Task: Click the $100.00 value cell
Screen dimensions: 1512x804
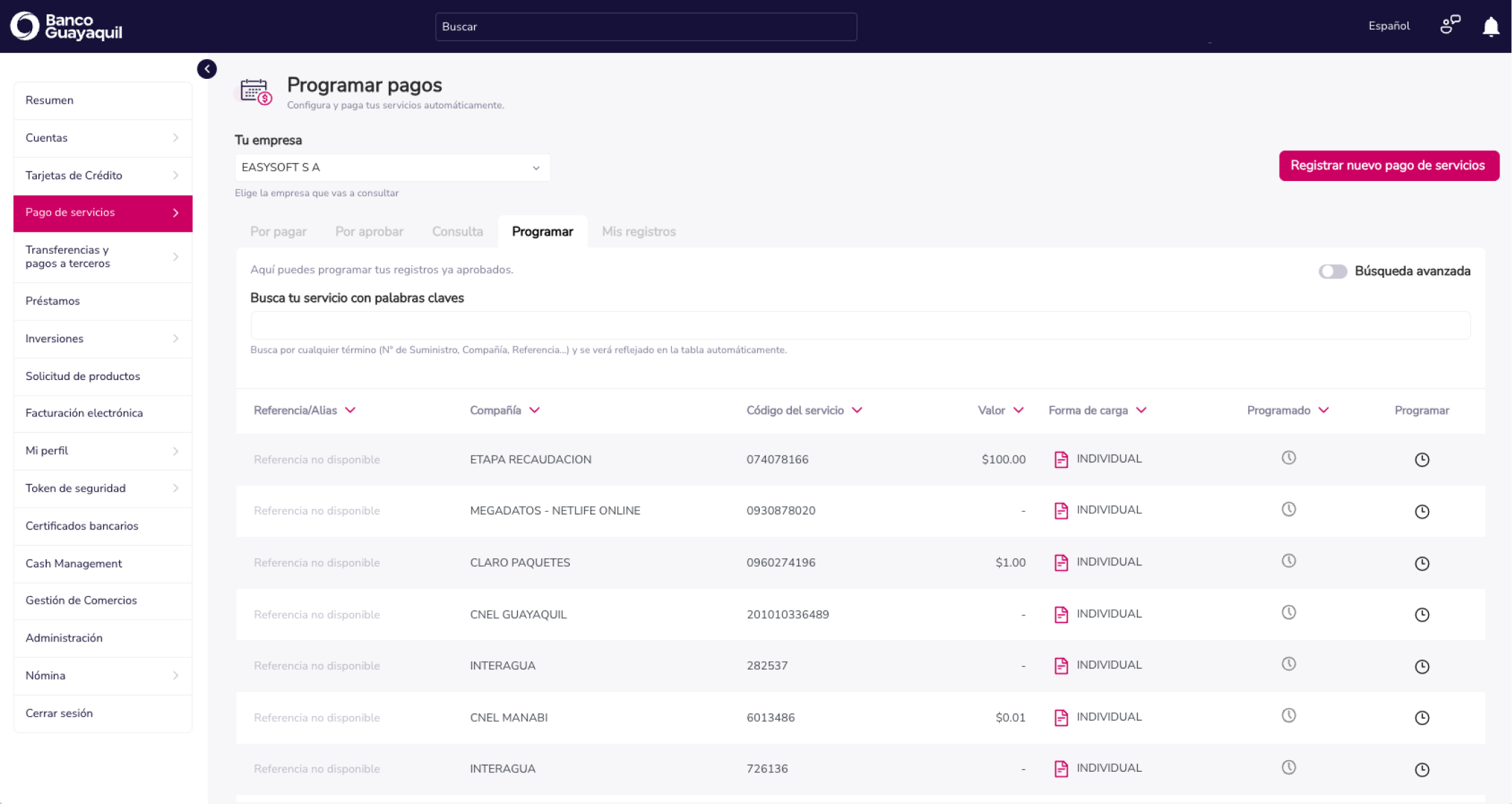Action: (x=1003, y=460)
